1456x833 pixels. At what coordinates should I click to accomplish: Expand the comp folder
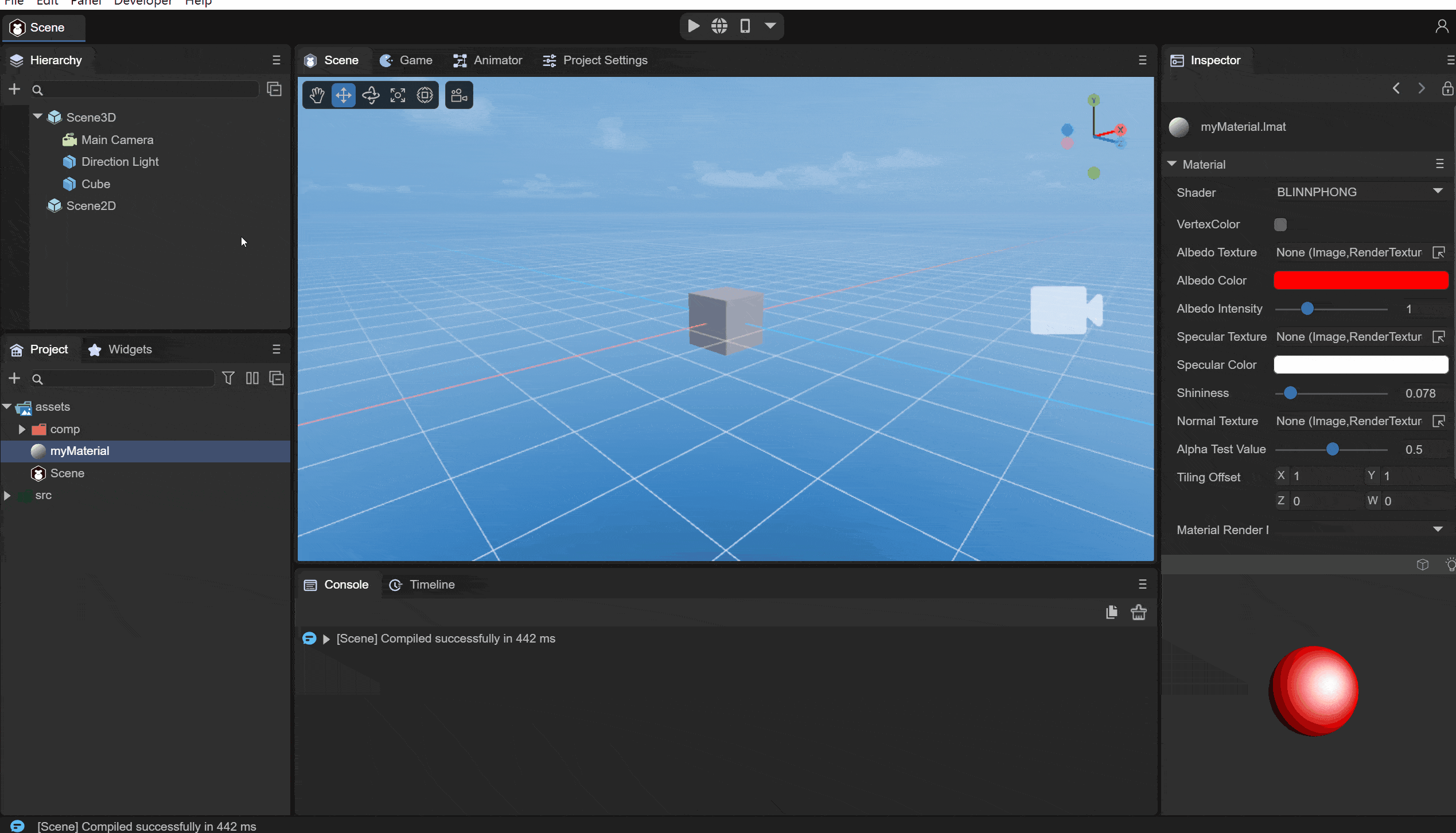coord(22,429)
